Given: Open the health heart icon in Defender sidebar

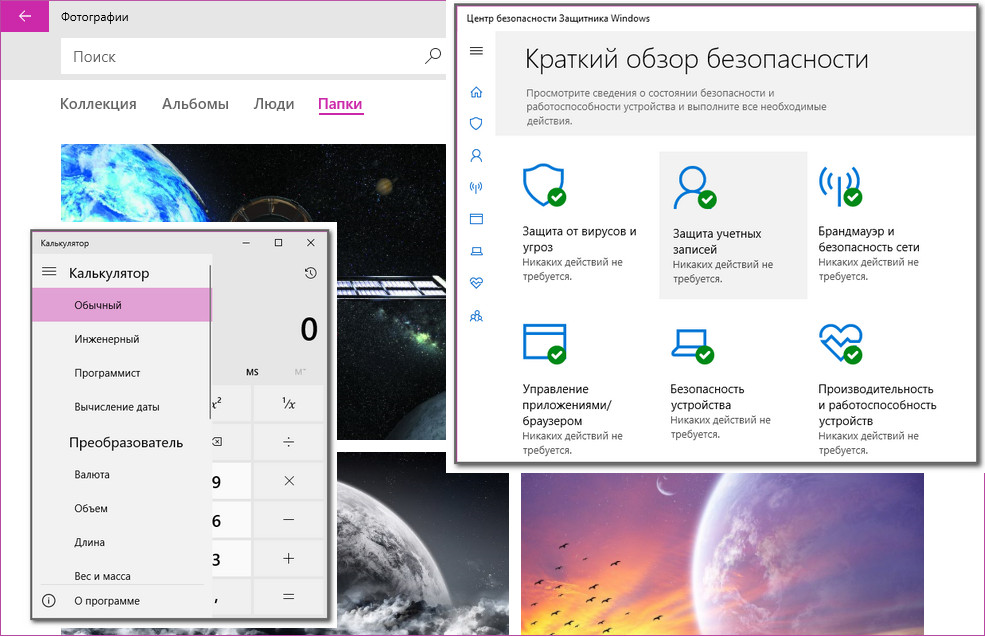Looking at the screenshot, I should [x=476, y=283].
